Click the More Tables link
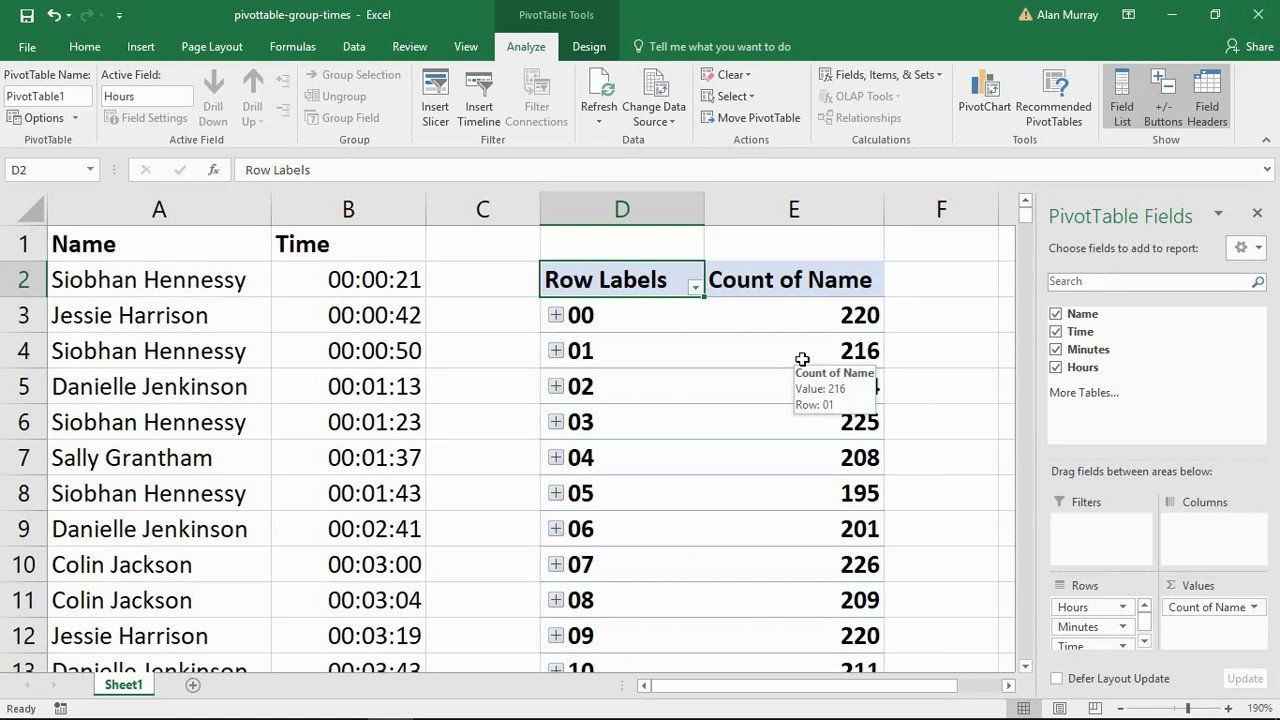Image resolution: width=1280 pixels, height=720 pixels. tap(1083, 393)
